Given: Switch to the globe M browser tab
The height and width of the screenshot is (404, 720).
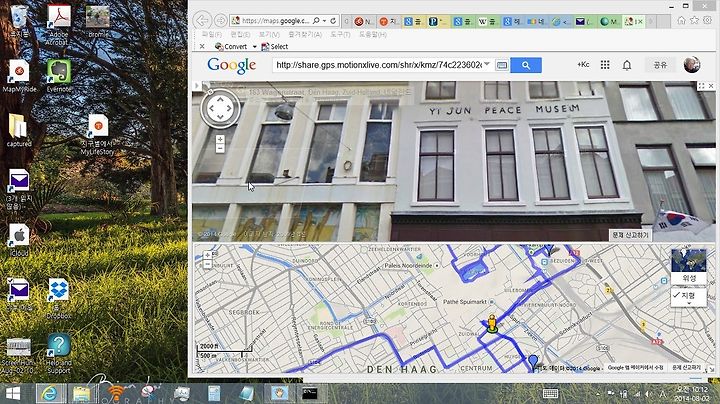Looking at the screenshot, I should tap(609, 21).
